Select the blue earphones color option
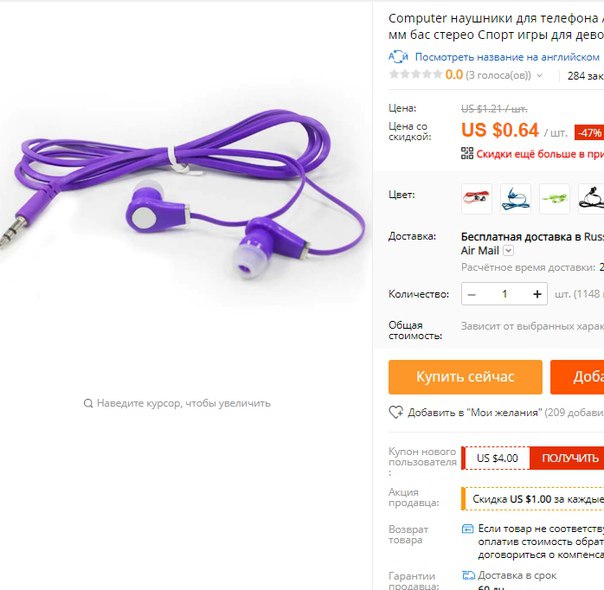604x590 pixels. pos(515,199)
